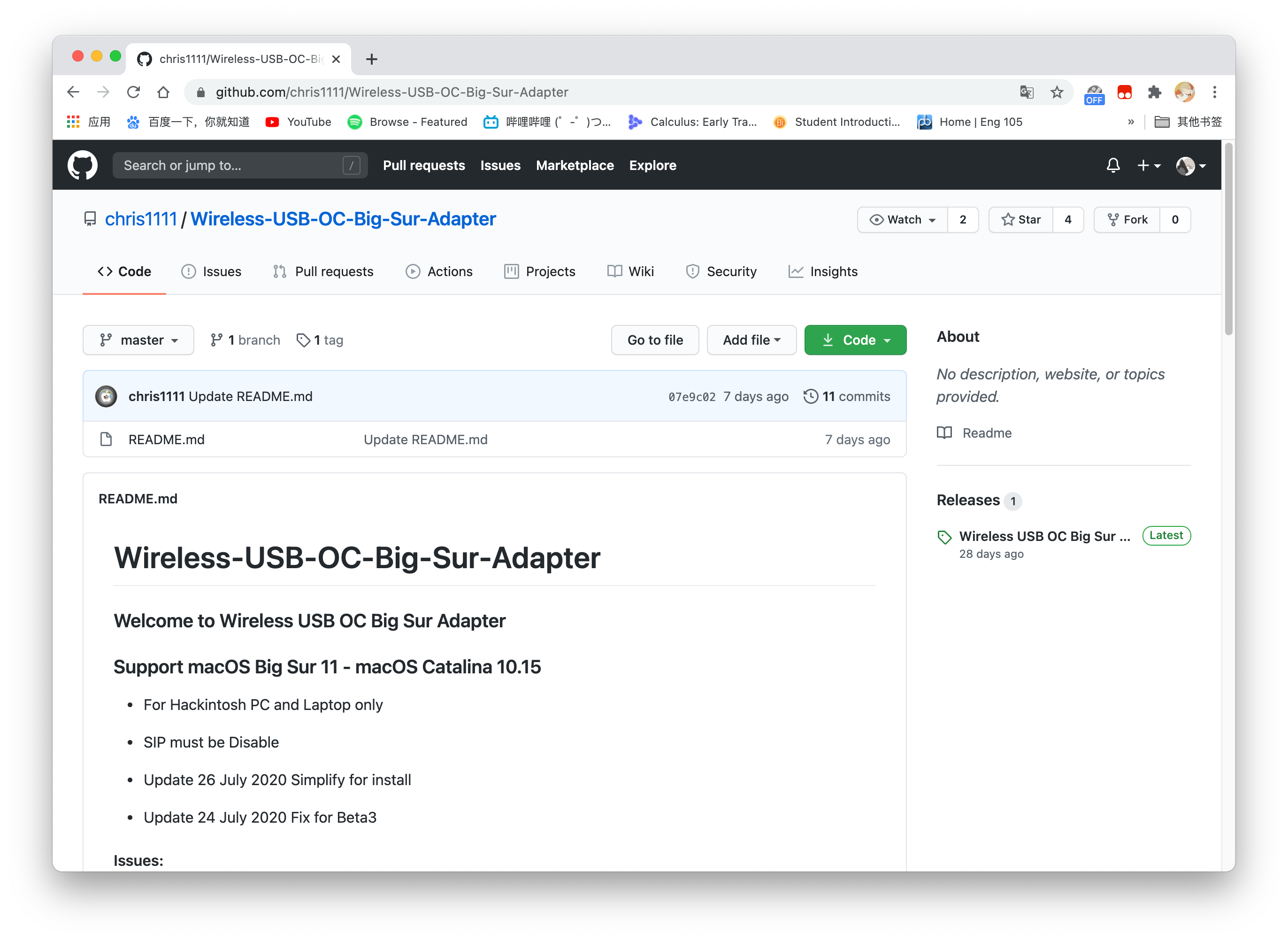The height and width of the screenshot is (941, 1288).
Task: Expand the master branch selector
Action: click(x=138, y=340)
